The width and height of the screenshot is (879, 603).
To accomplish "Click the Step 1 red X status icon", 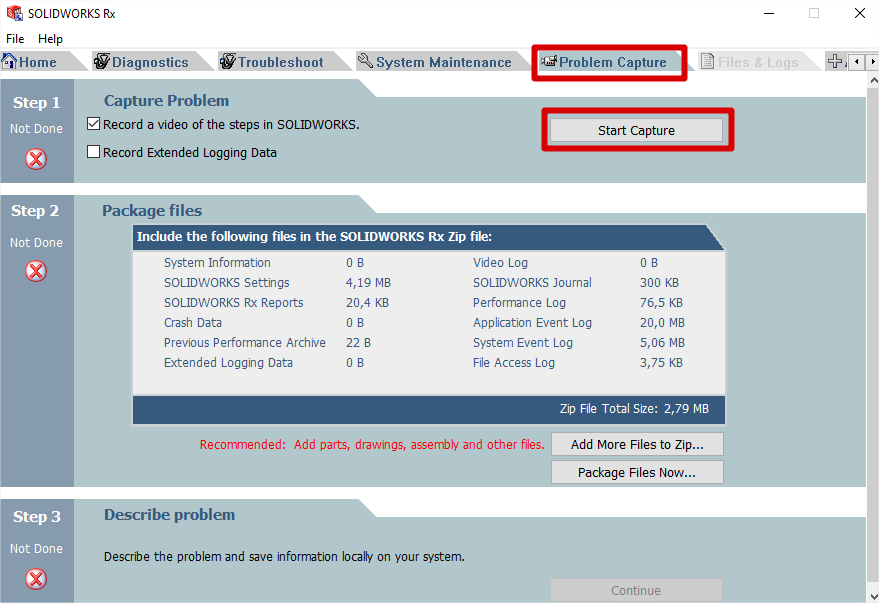I will coord(36,158).
